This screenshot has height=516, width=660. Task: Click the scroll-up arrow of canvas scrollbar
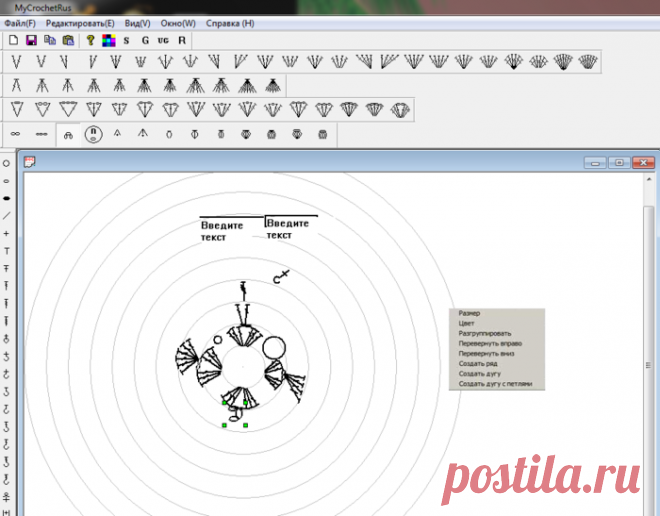tap(649, 179)
